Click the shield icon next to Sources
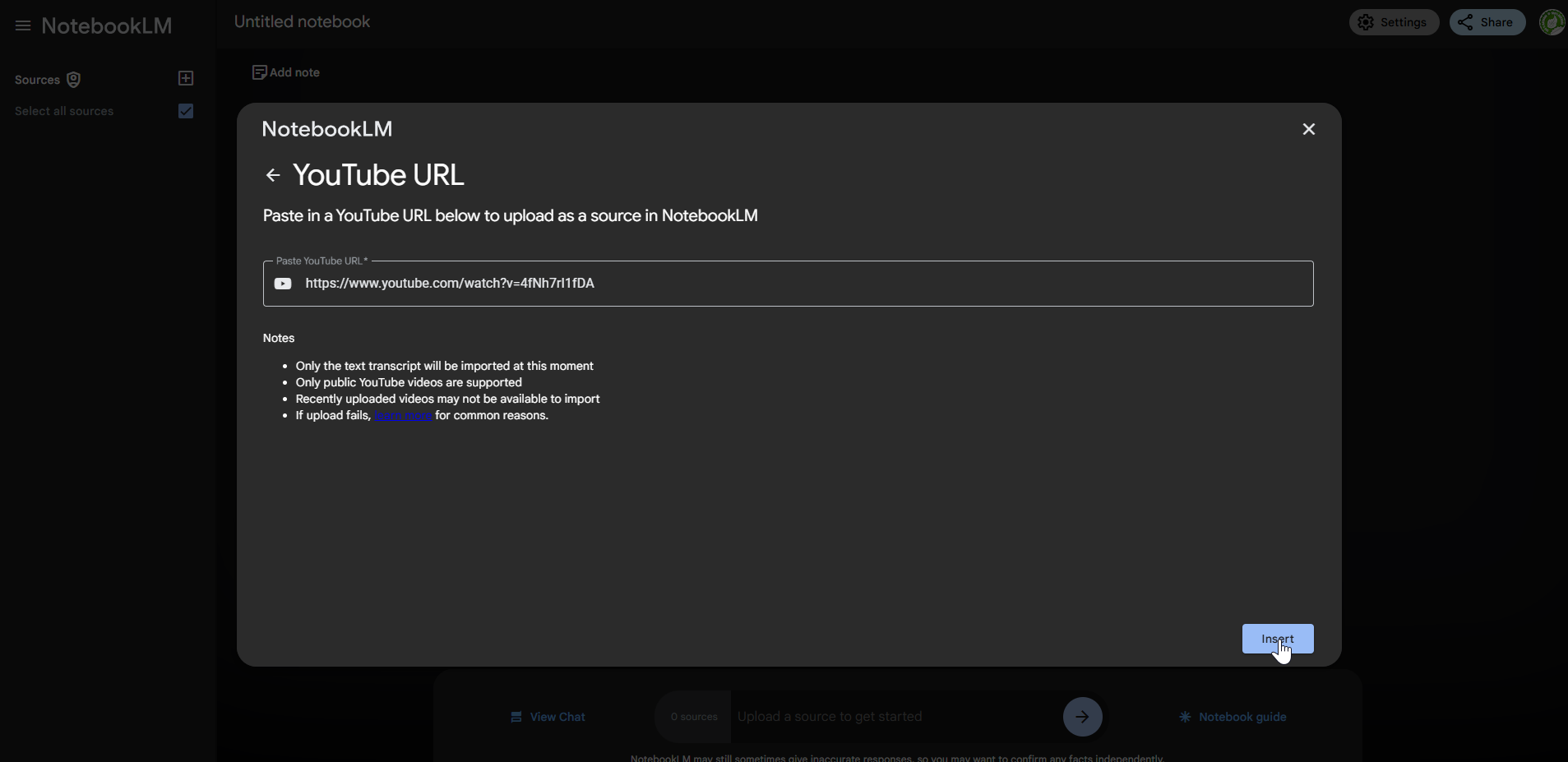This screenshot has height=762, width=1568. click(x=73, y=80)
